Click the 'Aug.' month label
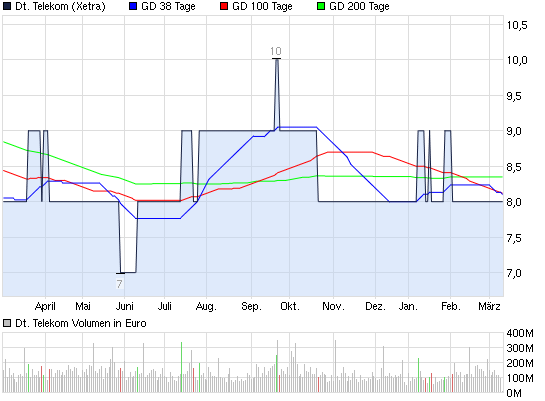This screenshot has height=401, width=545. pyautogui.click(x=206, y=306)
